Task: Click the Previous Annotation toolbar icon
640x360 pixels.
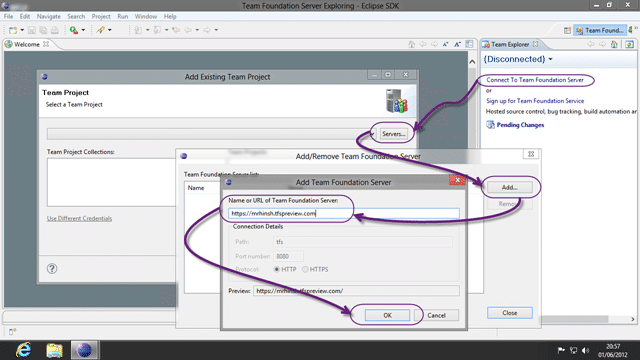Action: 157,30
